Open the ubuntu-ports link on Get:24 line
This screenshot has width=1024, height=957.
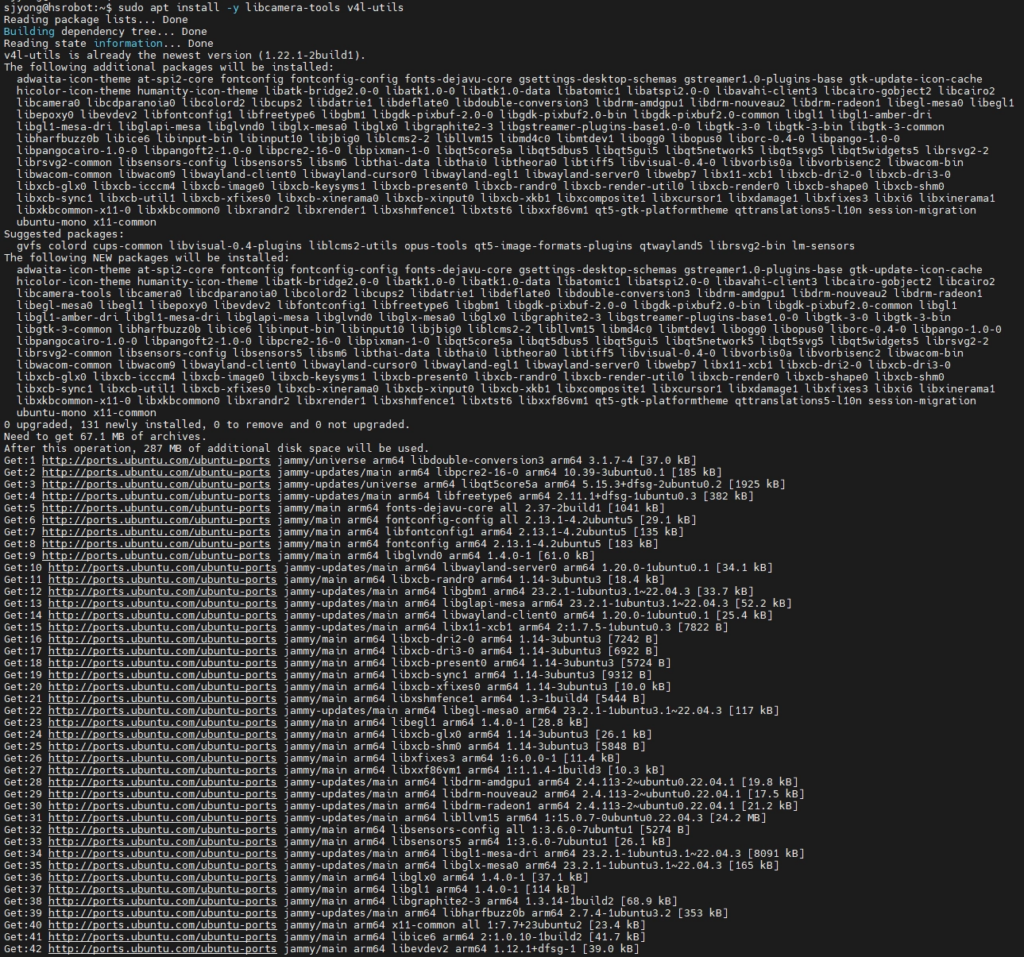[x=163, y=734]
